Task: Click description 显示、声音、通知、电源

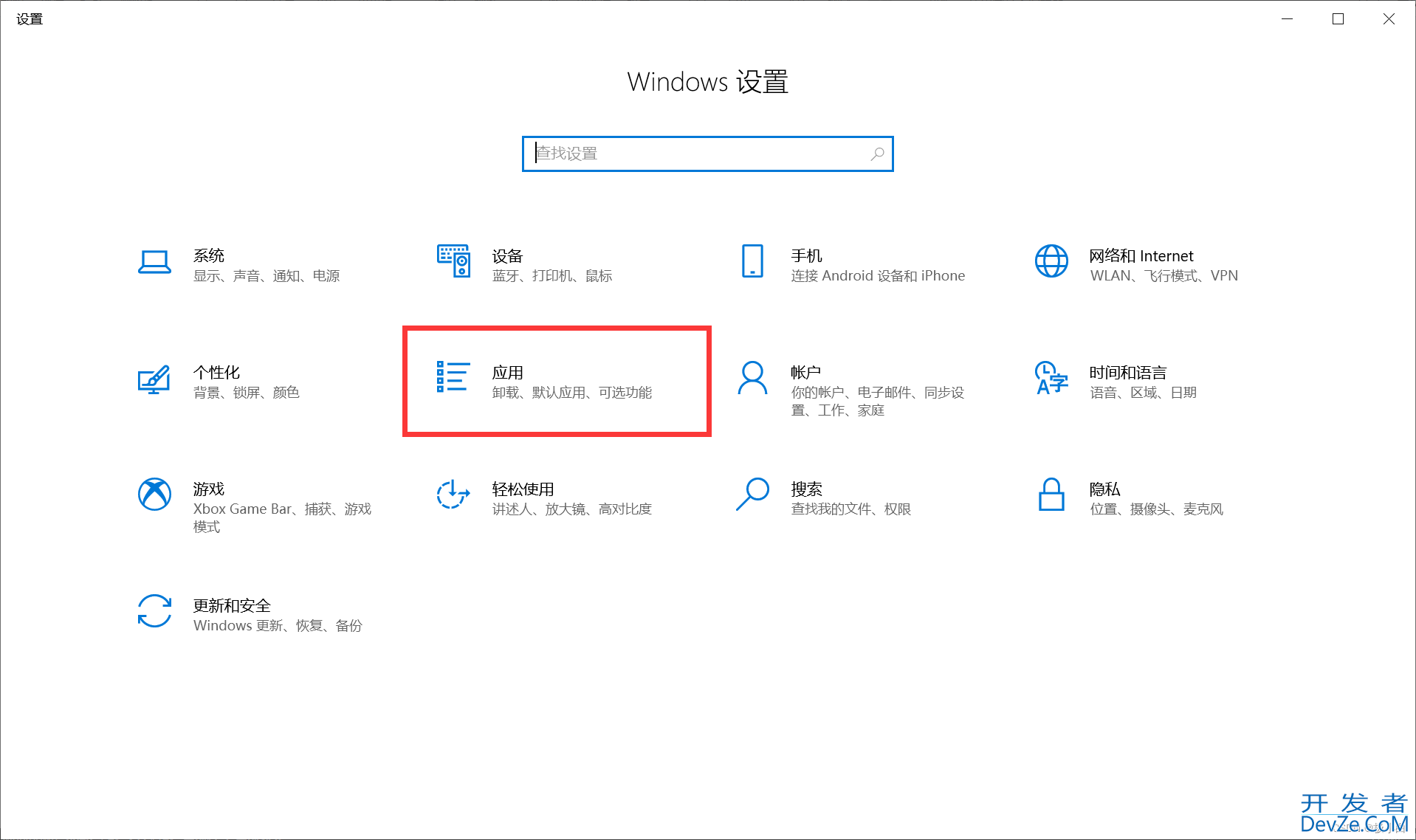Action: pos(267,275)
